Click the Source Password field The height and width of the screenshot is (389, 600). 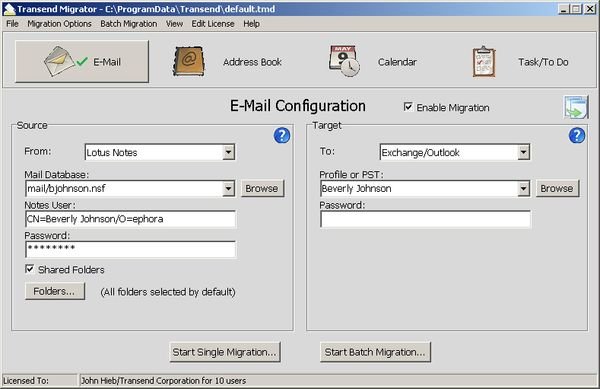pyautogui.click(x=130, y=249)
